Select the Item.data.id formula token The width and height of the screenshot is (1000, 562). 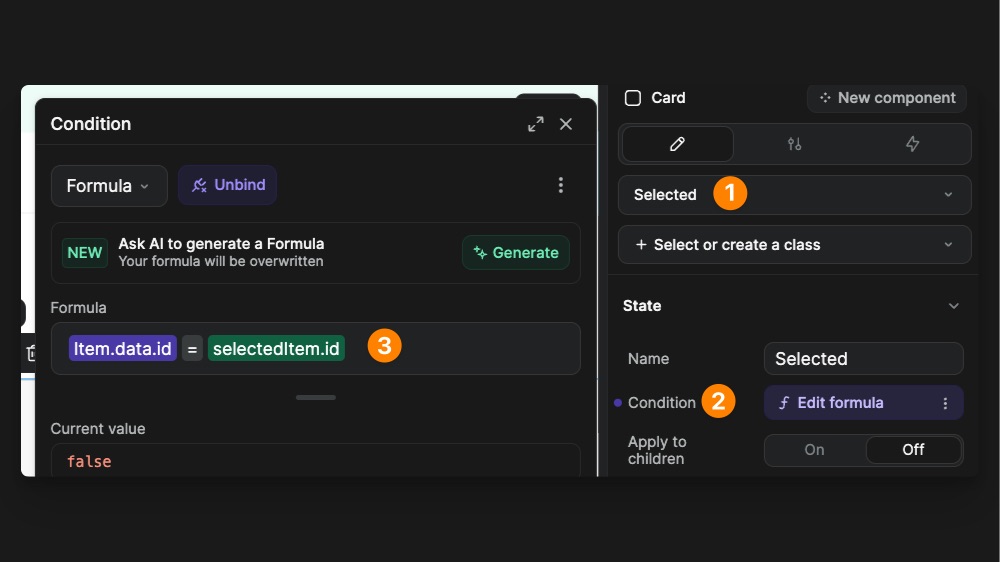pos(122,348)
